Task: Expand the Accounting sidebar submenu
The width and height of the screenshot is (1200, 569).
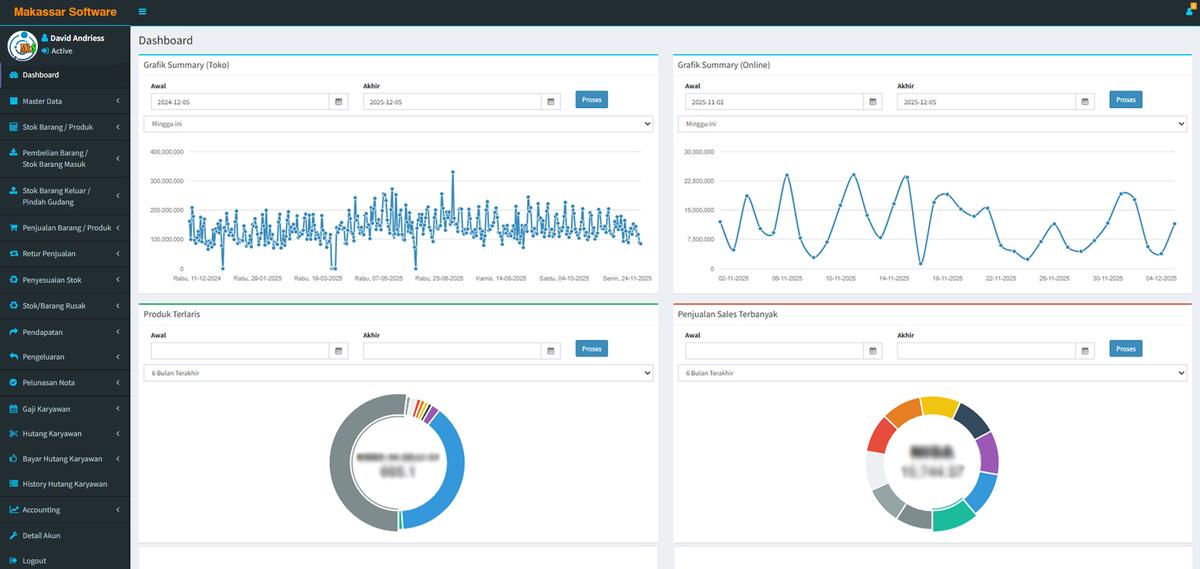Action: pyautogui.click(x=65, y=510)
